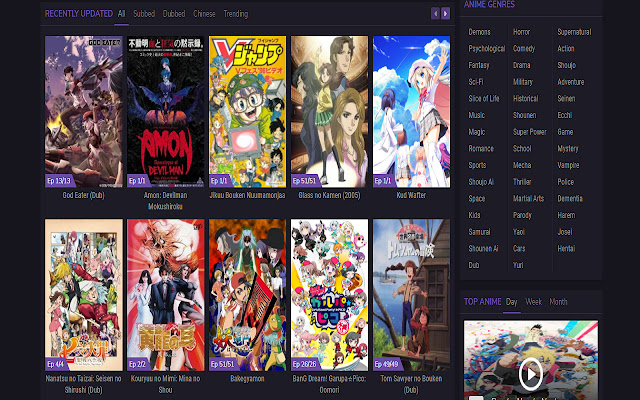
Task: Open the Military genre
Action: click(523, 82)
